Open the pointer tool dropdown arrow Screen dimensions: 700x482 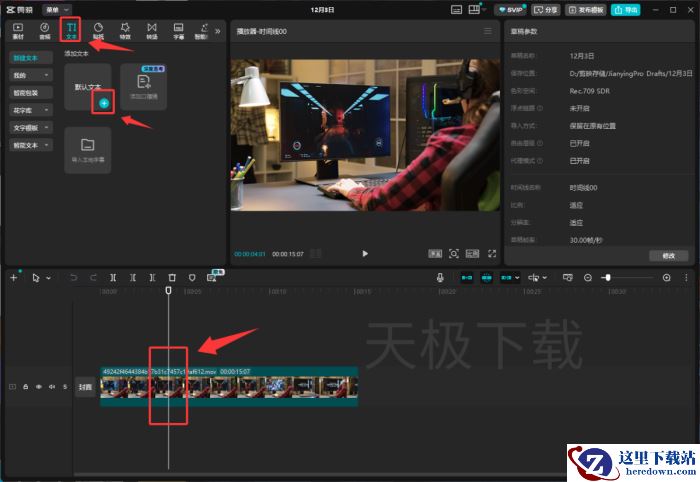[x=48, y=278]
